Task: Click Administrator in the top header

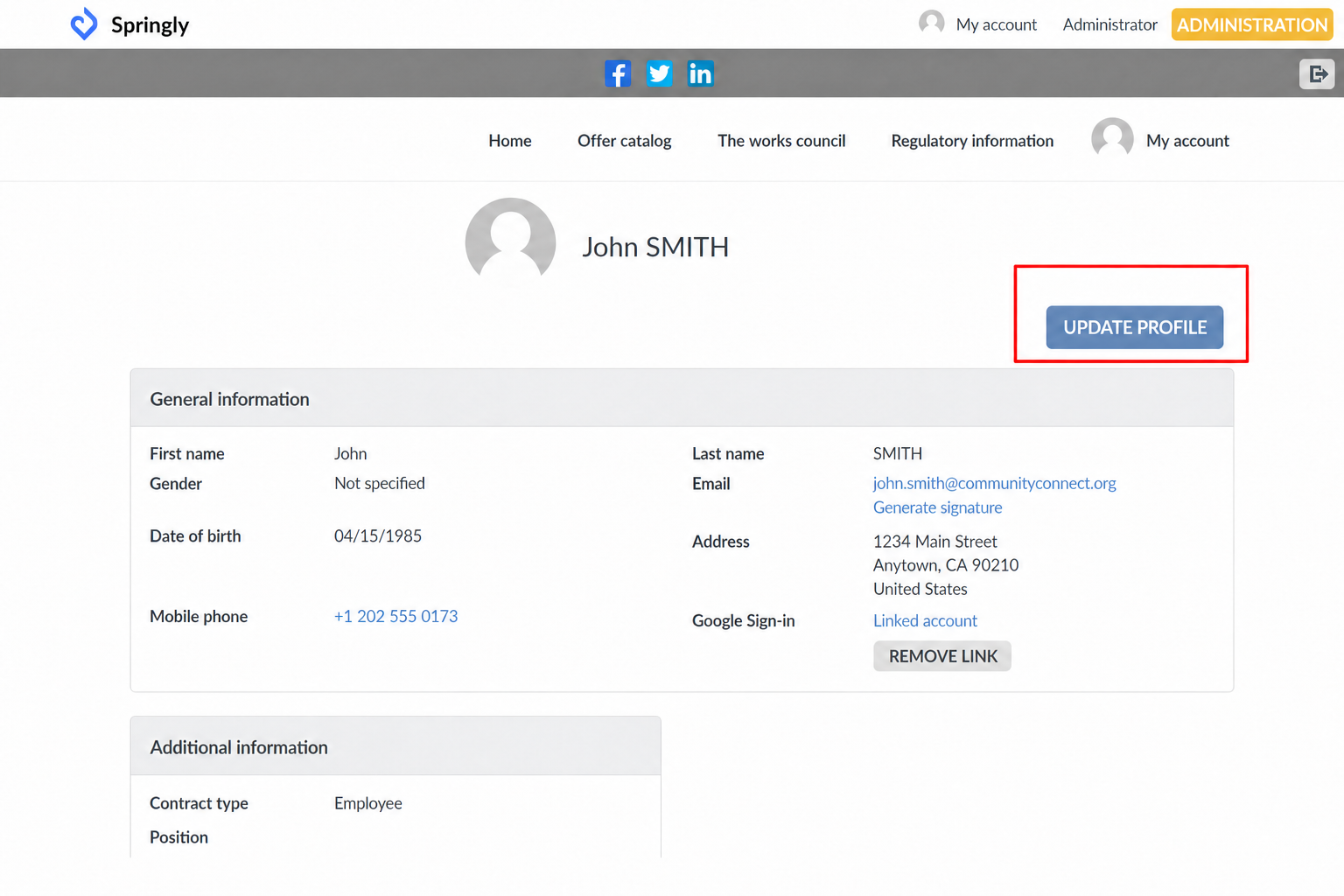Action: point(1109,24)
